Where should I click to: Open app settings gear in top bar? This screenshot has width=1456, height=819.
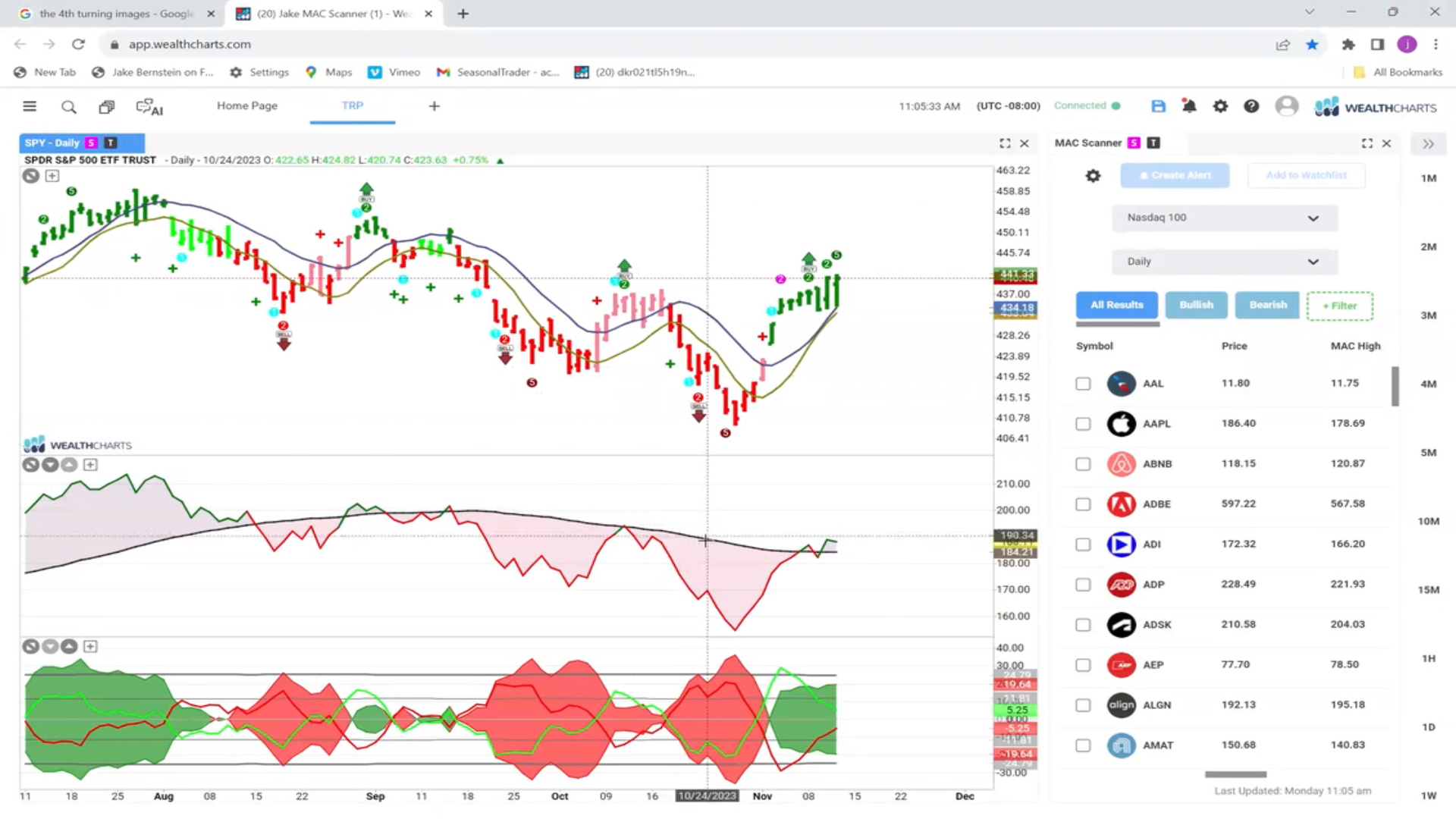1220,106
